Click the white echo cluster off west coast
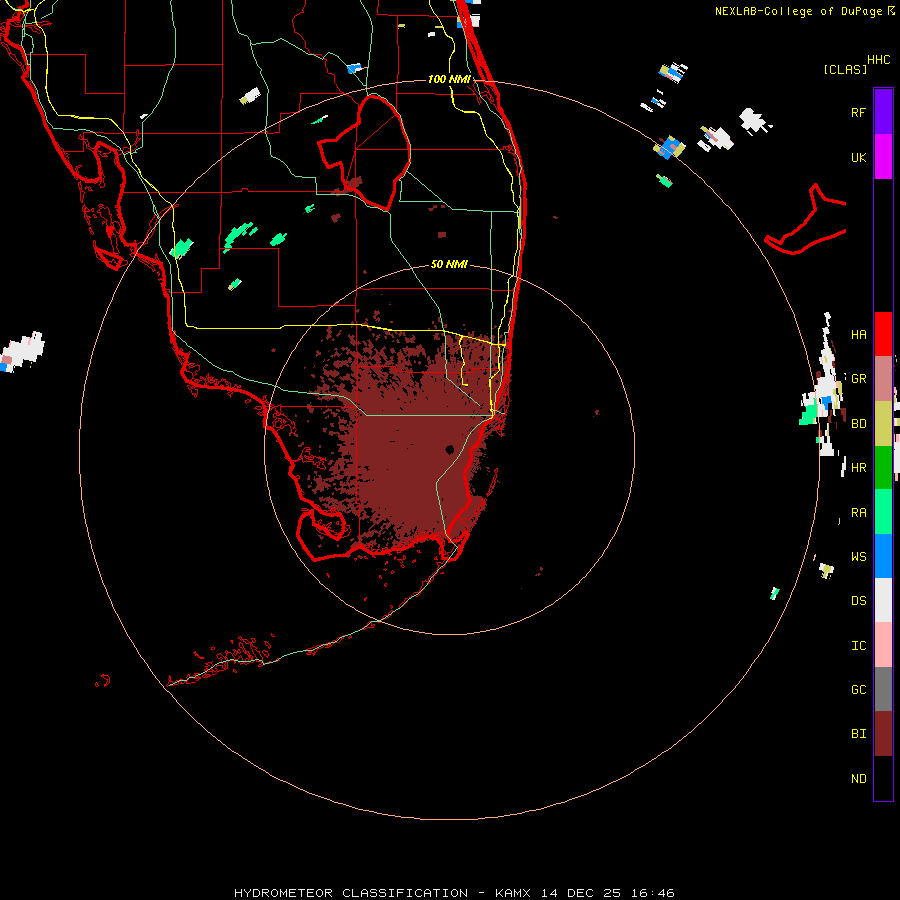900x900 pixels. (x=22, y=351)
